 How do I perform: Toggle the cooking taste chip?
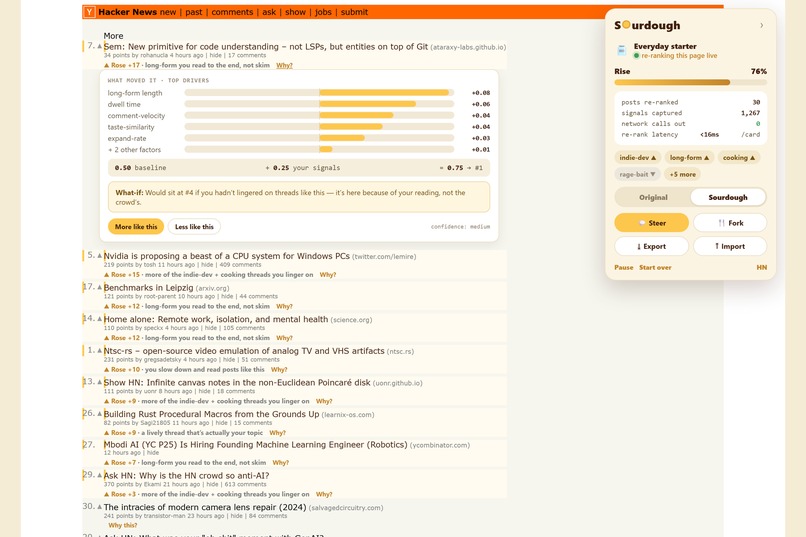739,158
